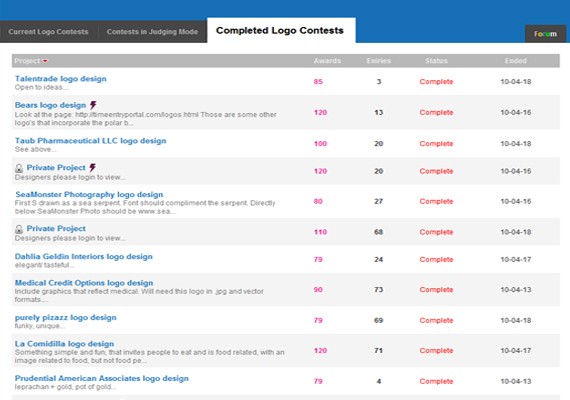570x400 pixels.
Task: Click Complete status for Talentrade row
Action: click(x=436, y=81)
